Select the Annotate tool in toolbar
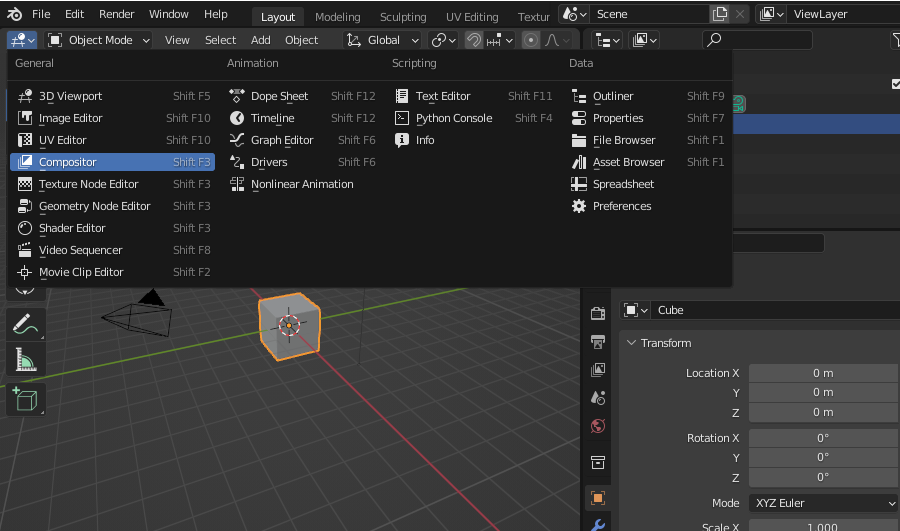Viewport: 900px width, 531px height. (x=25, y=325)
